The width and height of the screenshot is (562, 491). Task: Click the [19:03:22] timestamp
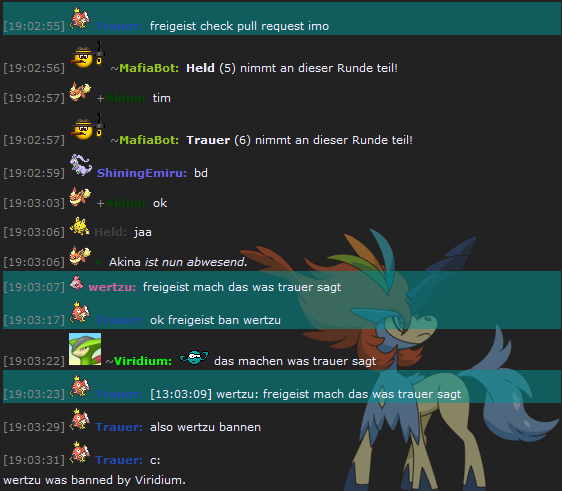[x=34, y=361]
